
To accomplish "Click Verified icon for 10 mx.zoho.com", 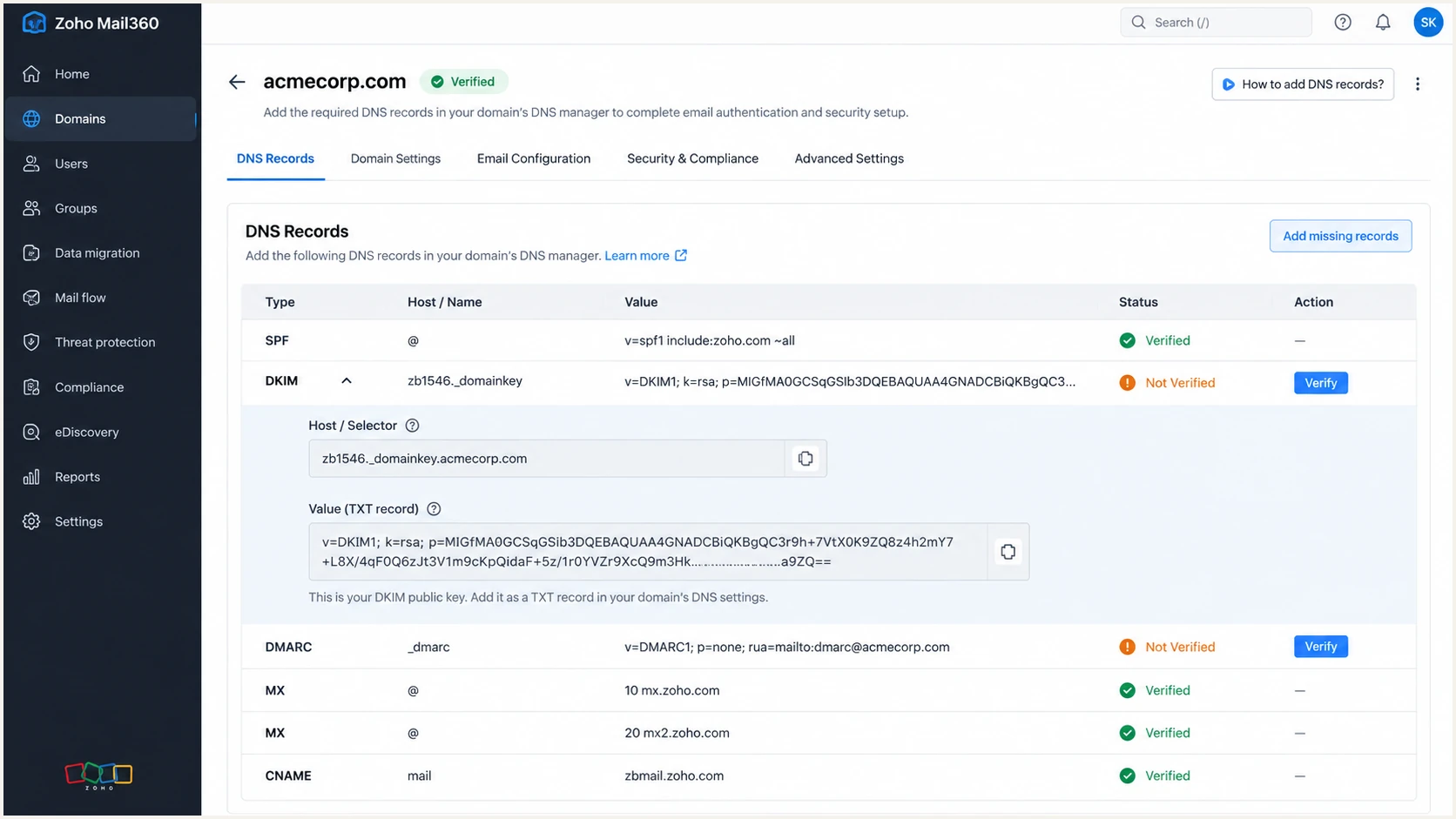I will pos(1127,690).
